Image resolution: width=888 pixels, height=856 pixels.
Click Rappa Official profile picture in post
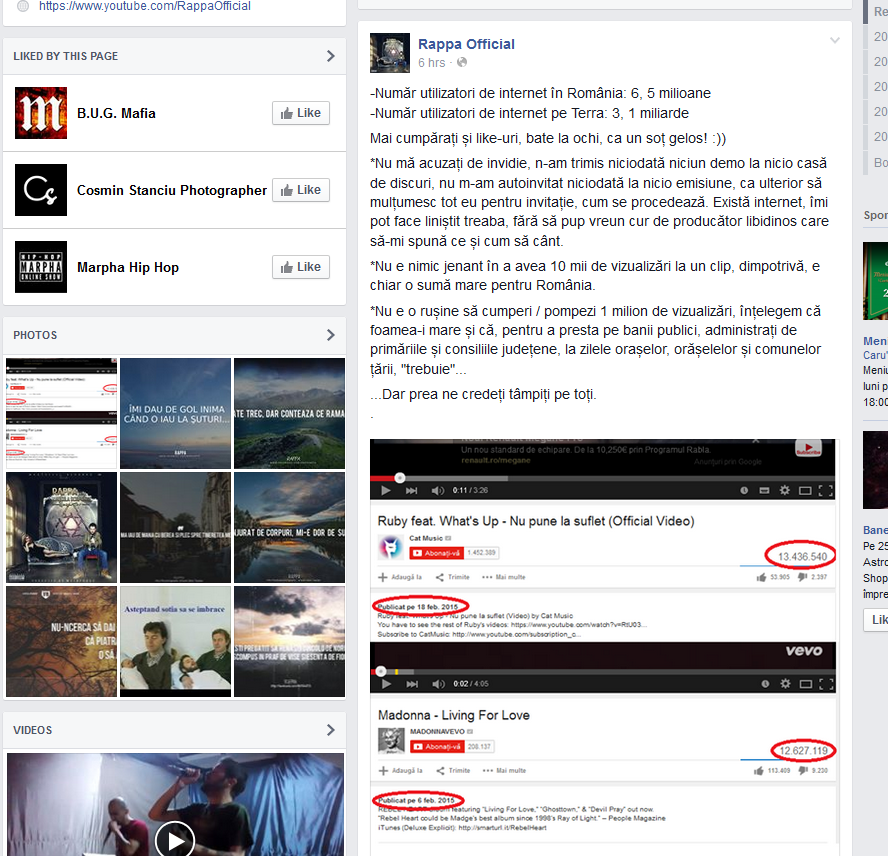pos(389,52)
